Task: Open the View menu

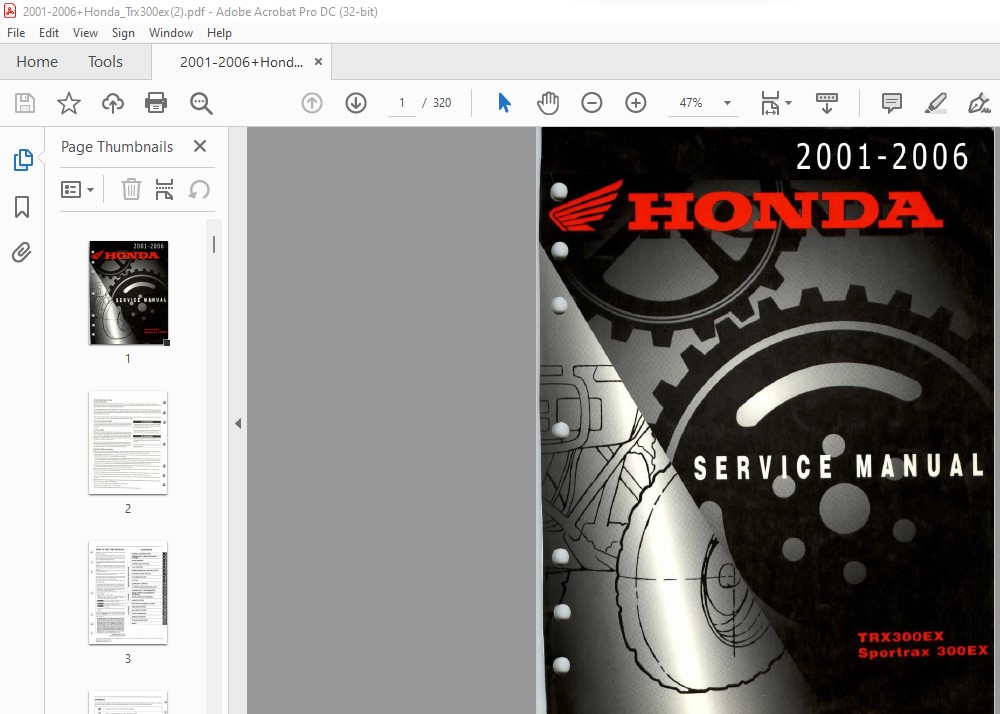Action: tap(85, 33)
